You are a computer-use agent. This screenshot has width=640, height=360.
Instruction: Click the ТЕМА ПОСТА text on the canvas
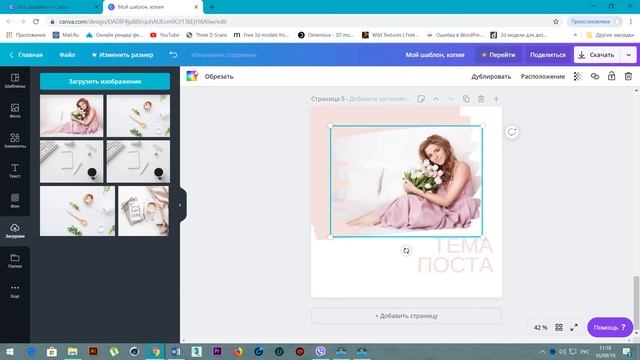(x=456, y=255)
